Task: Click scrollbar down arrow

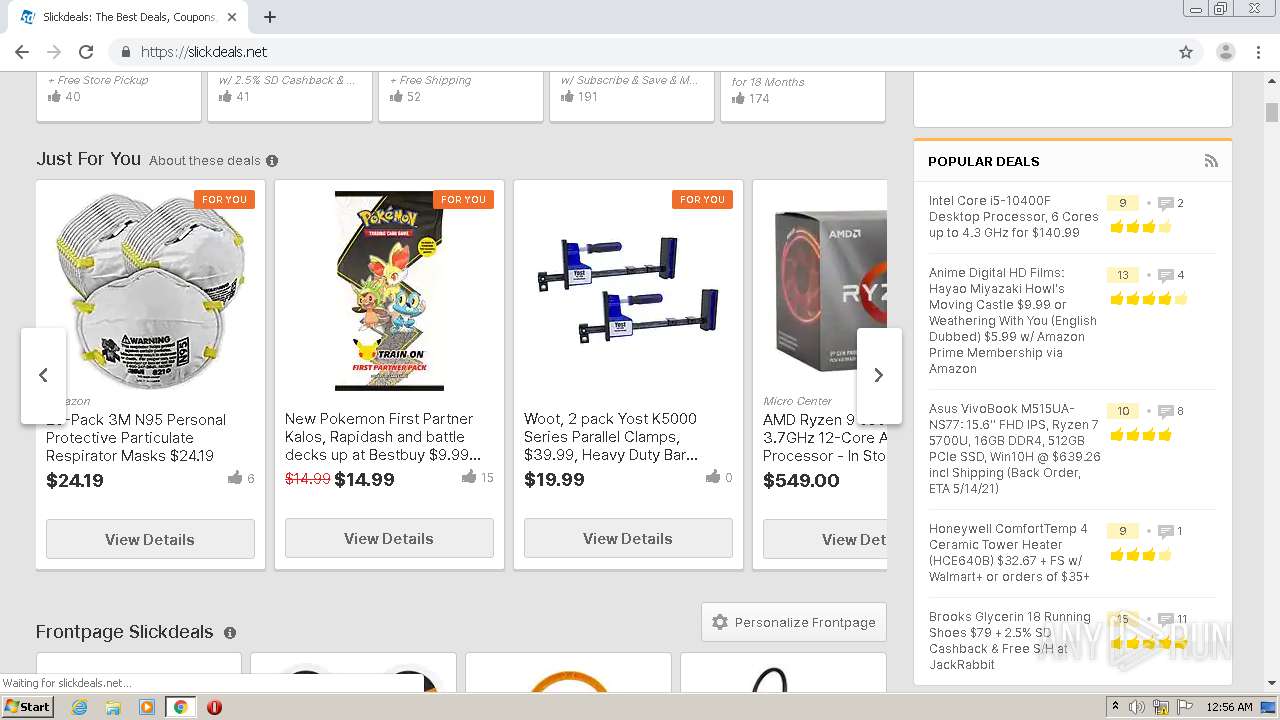Action: pos(1272,683)
